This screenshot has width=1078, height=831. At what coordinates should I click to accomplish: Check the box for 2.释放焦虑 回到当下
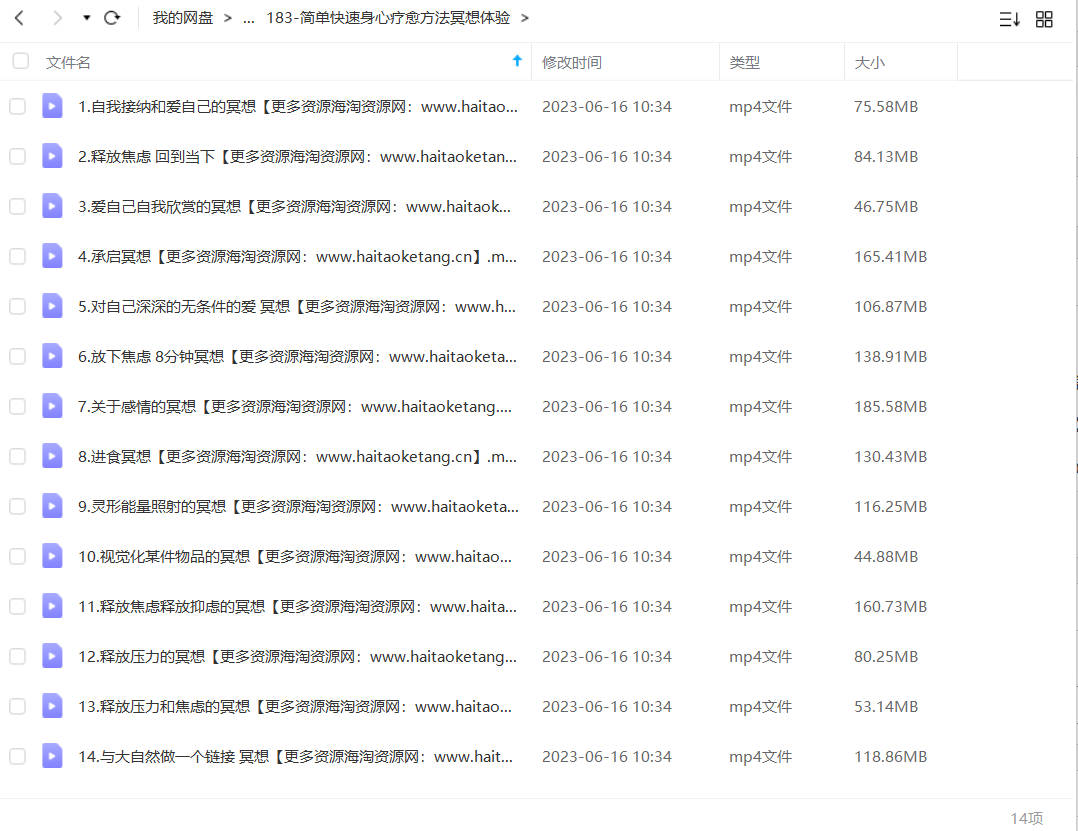point(17,157)
